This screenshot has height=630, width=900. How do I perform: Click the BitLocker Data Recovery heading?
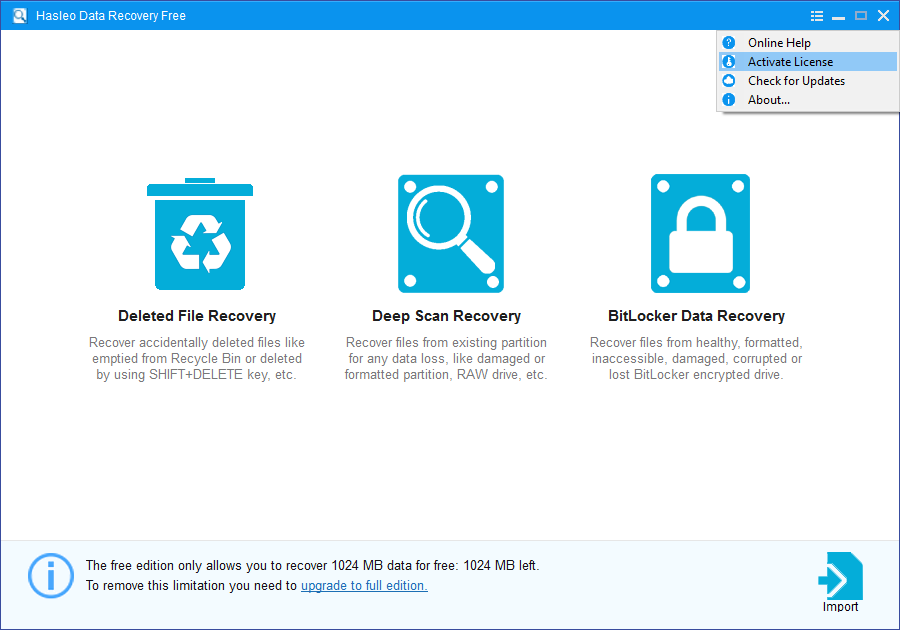(696, 316)
